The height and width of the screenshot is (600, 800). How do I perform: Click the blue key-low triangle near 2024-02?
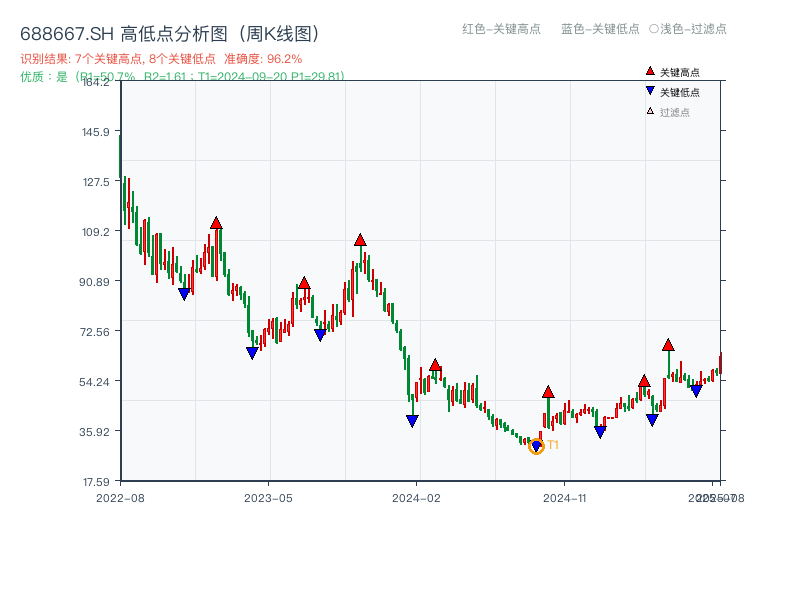pos(411,420)
